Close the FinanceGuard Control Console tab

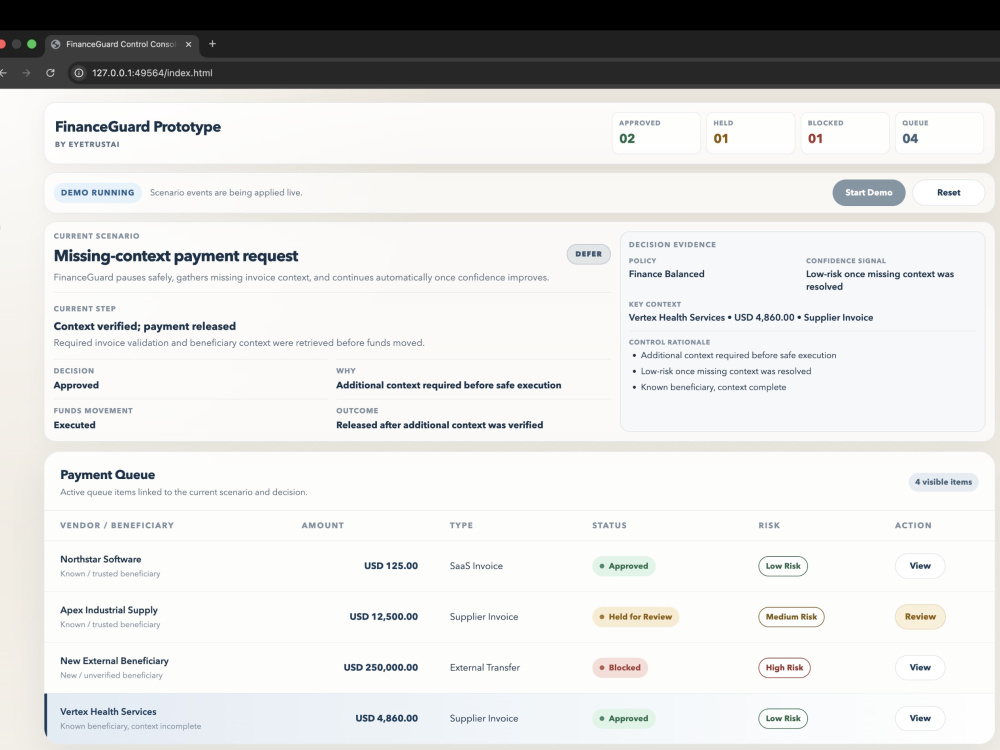(188, 44)
